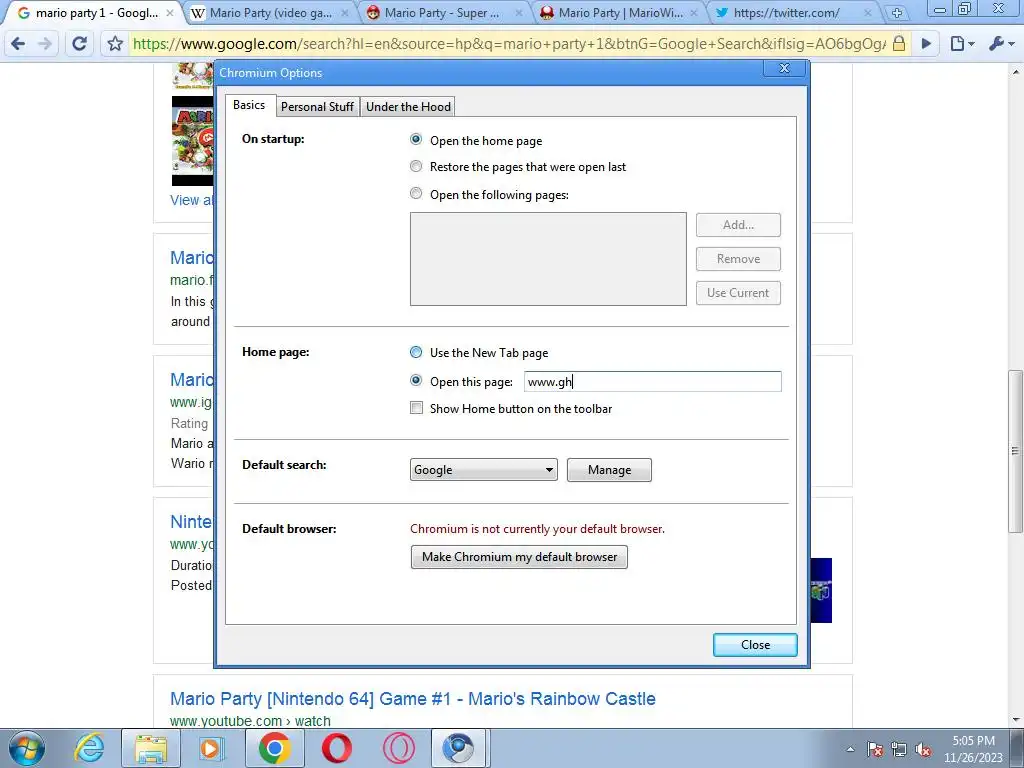Enable Show Home button on the toolbar
Screen dimensions: 1024x768
click(x=416, y=408)
